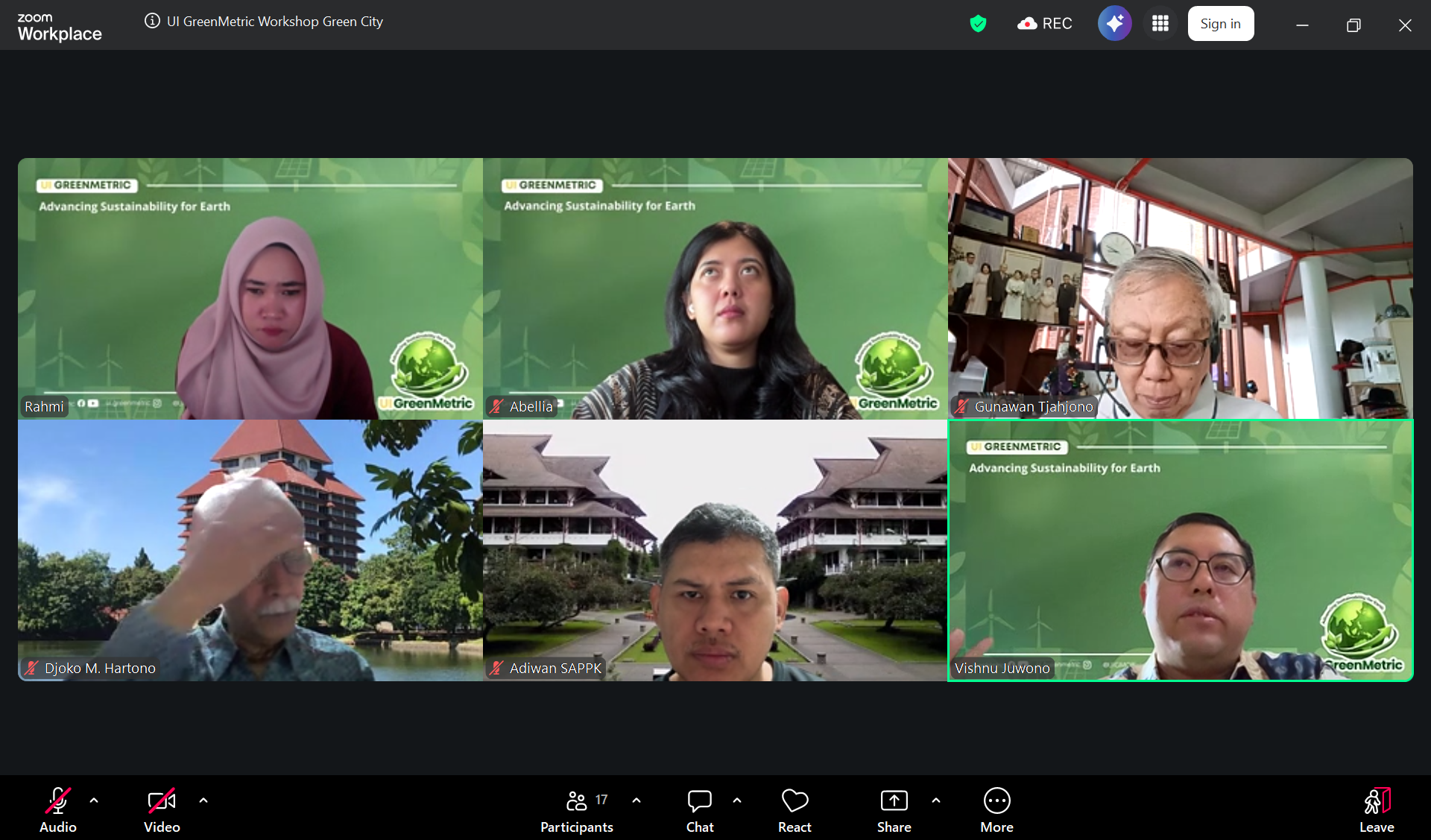
Task: Click the green encryption shield icon
Action: tap(979, 24)
